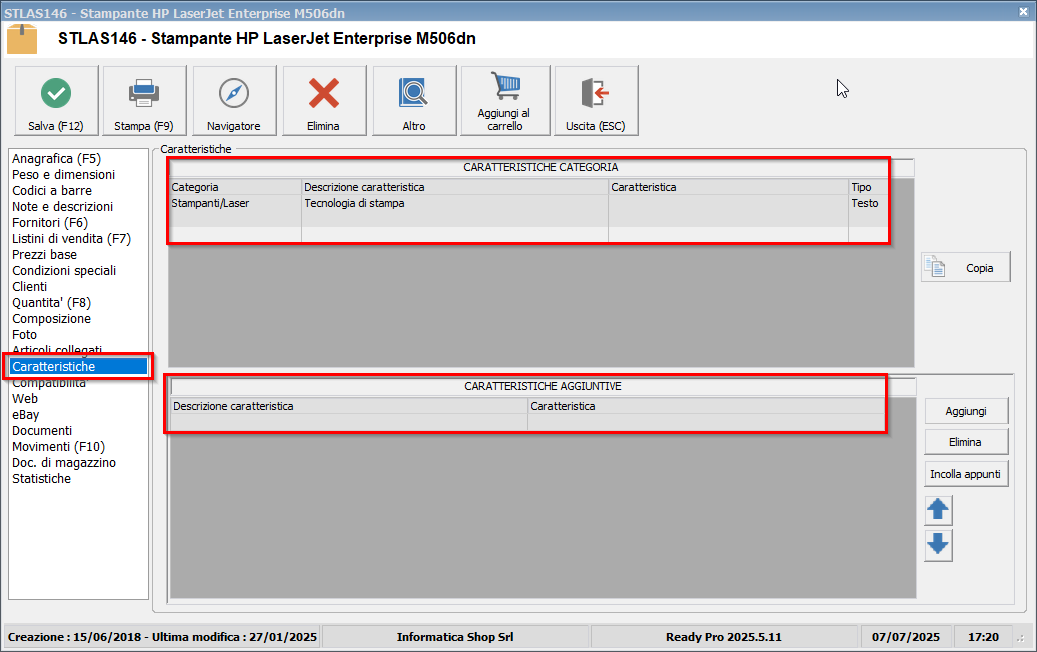The height and width of the screenshot is (652, 1037).
Task: Select the Prezzi base entry
Action: pos(44,255)
